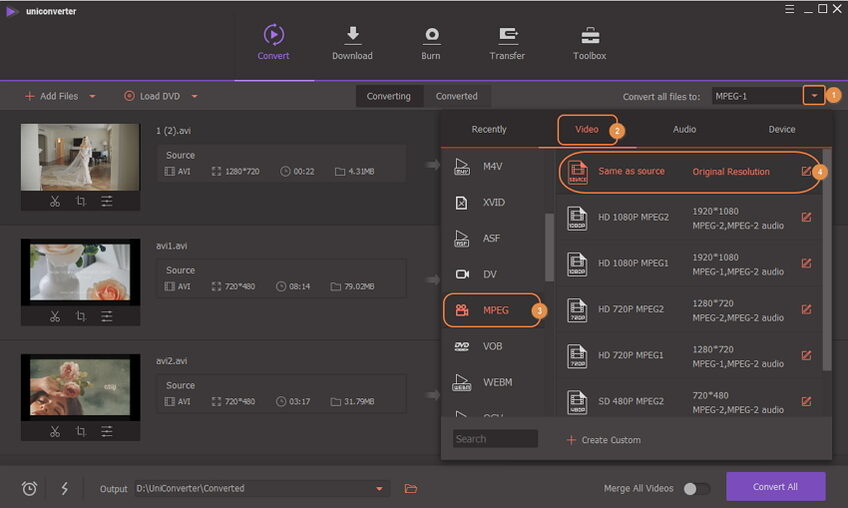Screen dimensions: 848x508
Task: Select the 1 (2).avi bride thumbnail
Action: click(80, 157)
